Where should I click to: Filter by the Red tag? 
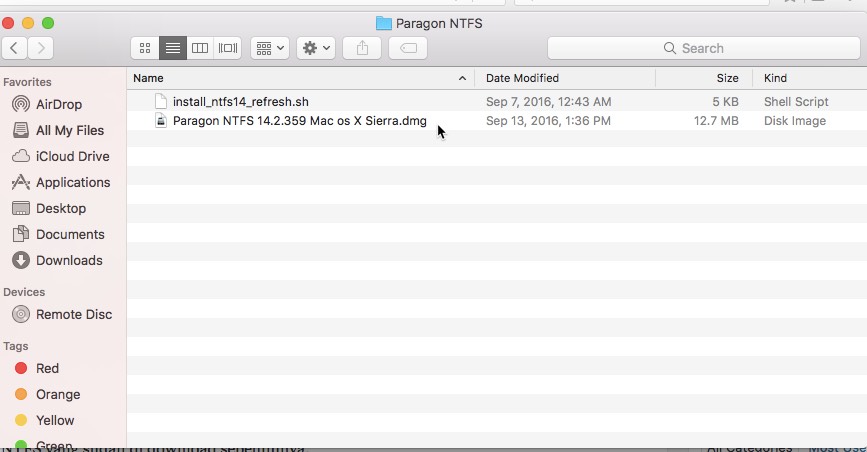pos(47,368)
